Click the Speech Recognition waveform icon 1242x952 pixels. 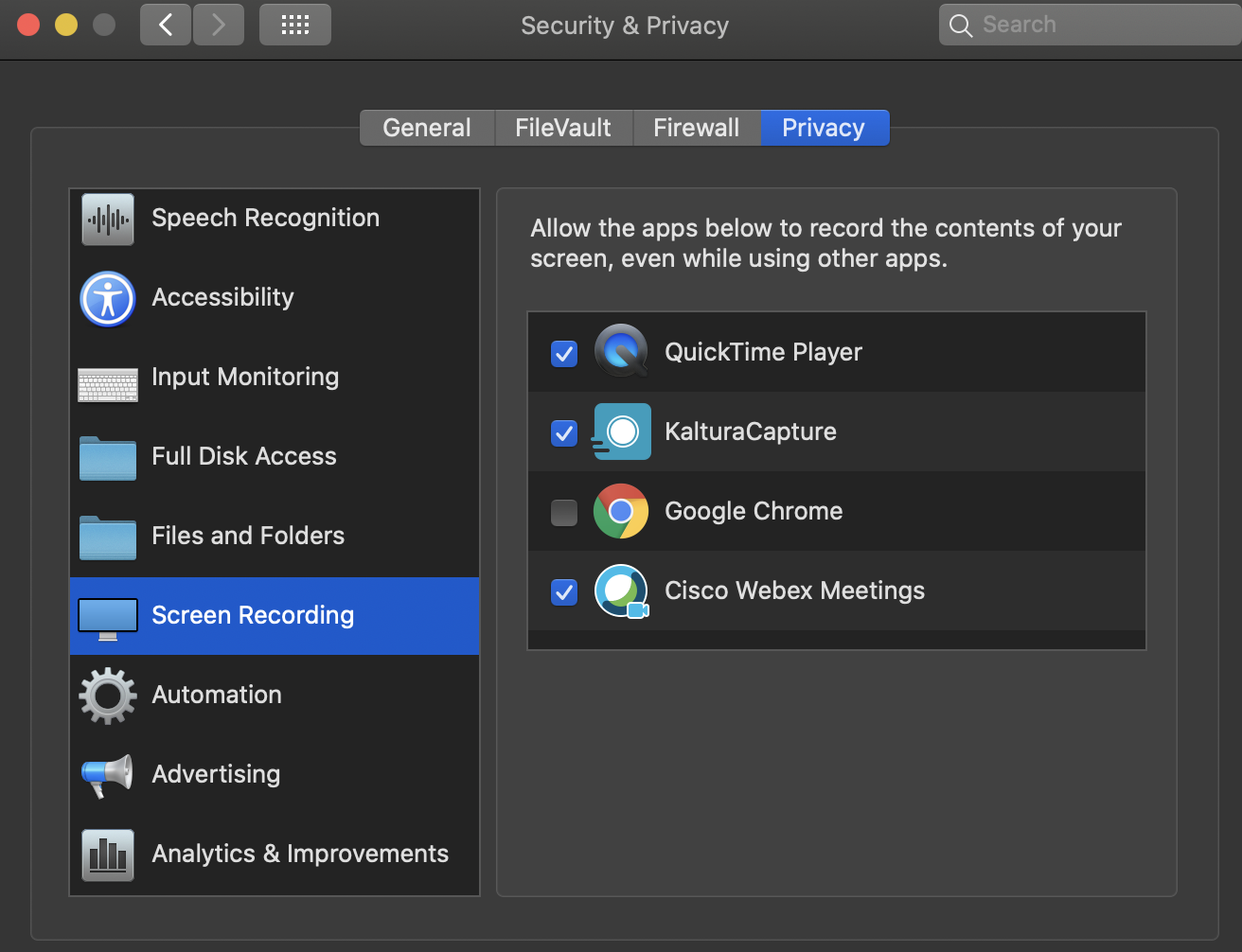108,219
